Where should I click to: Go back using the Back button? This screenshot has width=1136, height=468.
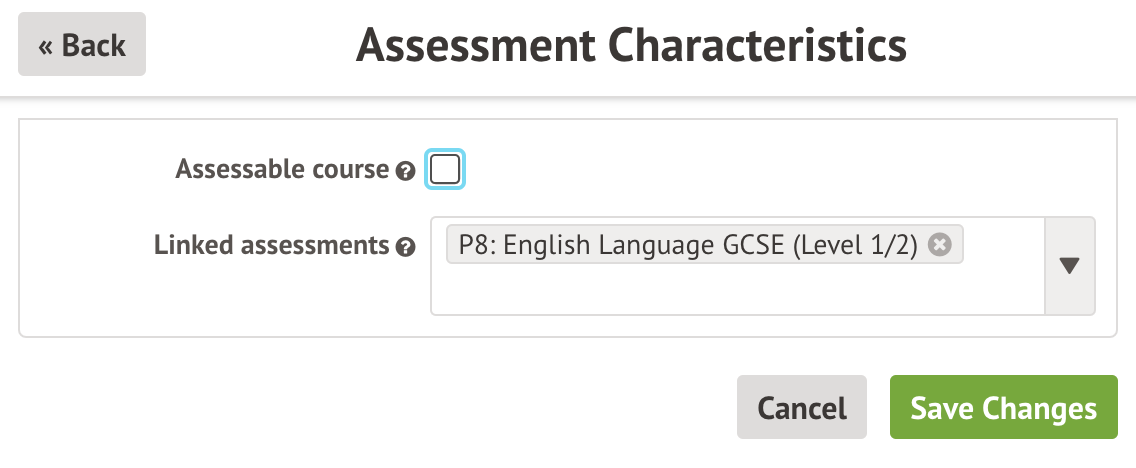[82, 45]
